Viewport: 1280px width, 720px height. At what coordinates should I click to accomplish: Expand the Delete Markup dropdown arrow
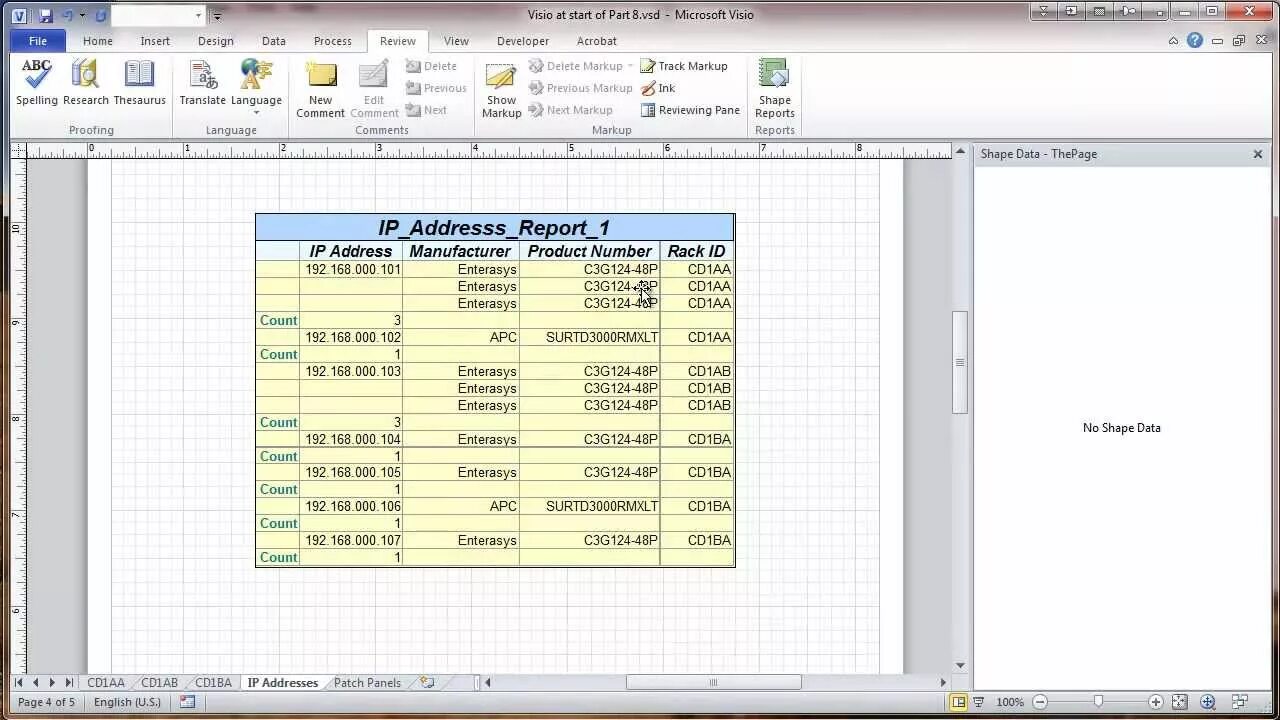630,66
